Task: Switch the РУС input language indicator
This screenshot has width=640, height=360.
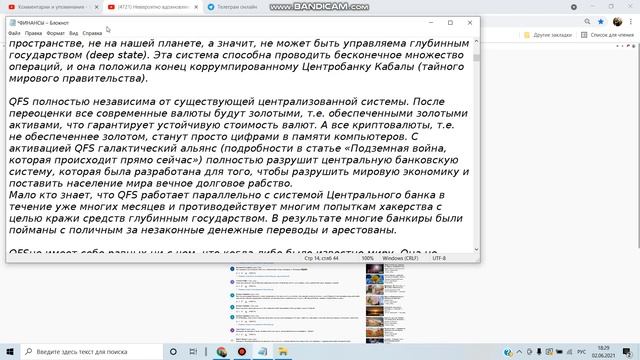Action: click(x=582, y=351)
